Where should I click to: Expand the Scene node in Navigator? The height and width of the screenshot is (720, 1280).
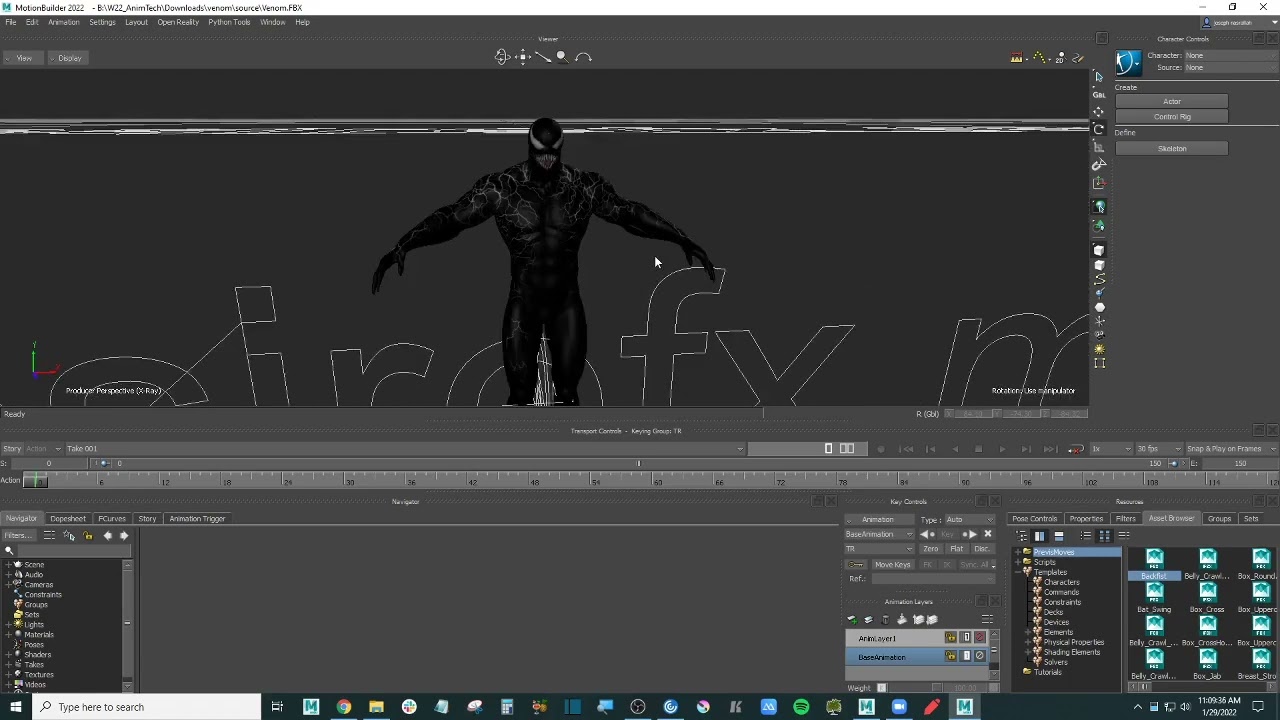point(9,565)
